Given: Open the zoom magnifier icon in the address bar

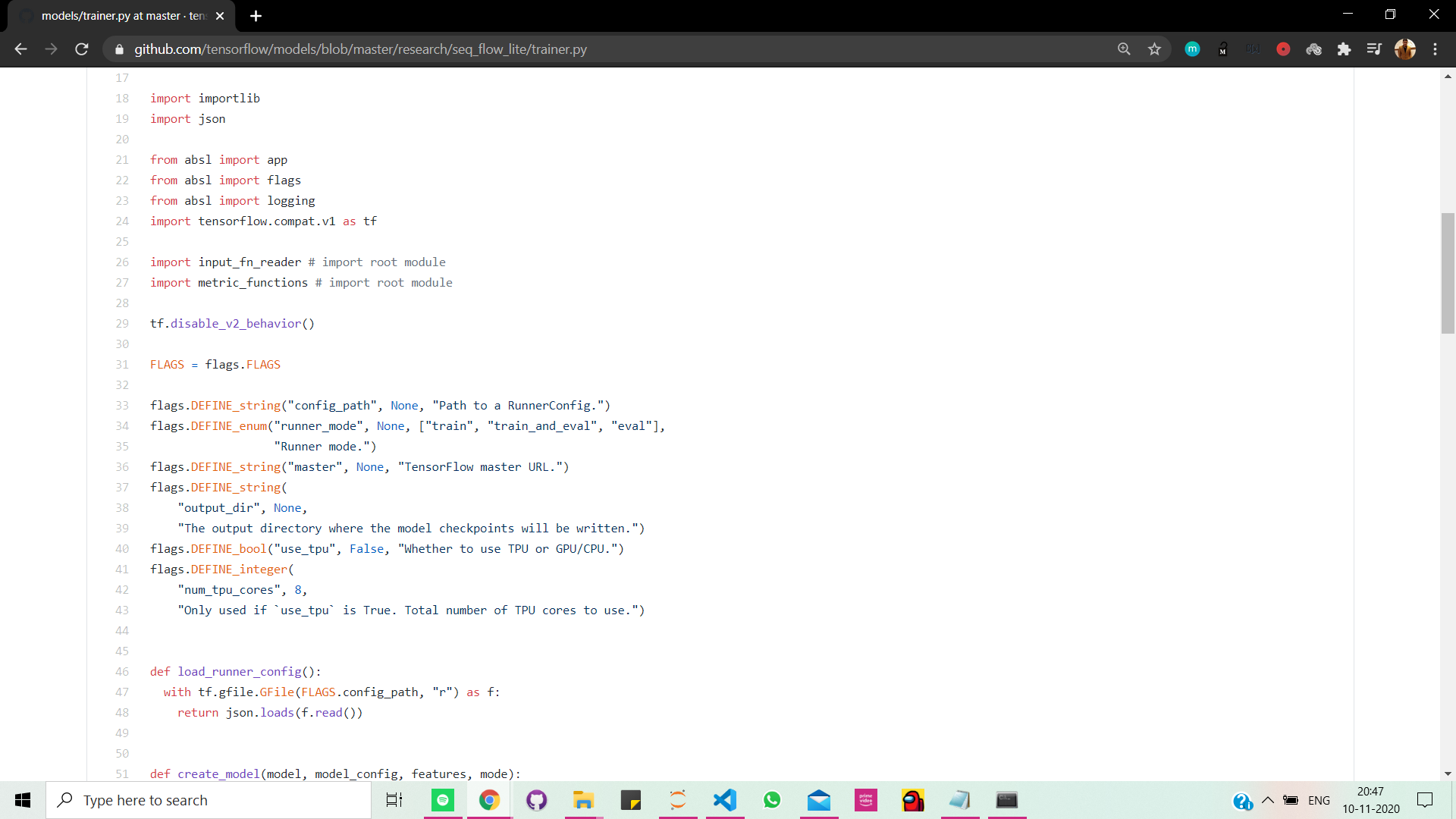Looking at the screenshot, I should click(x=1124, y=49).
